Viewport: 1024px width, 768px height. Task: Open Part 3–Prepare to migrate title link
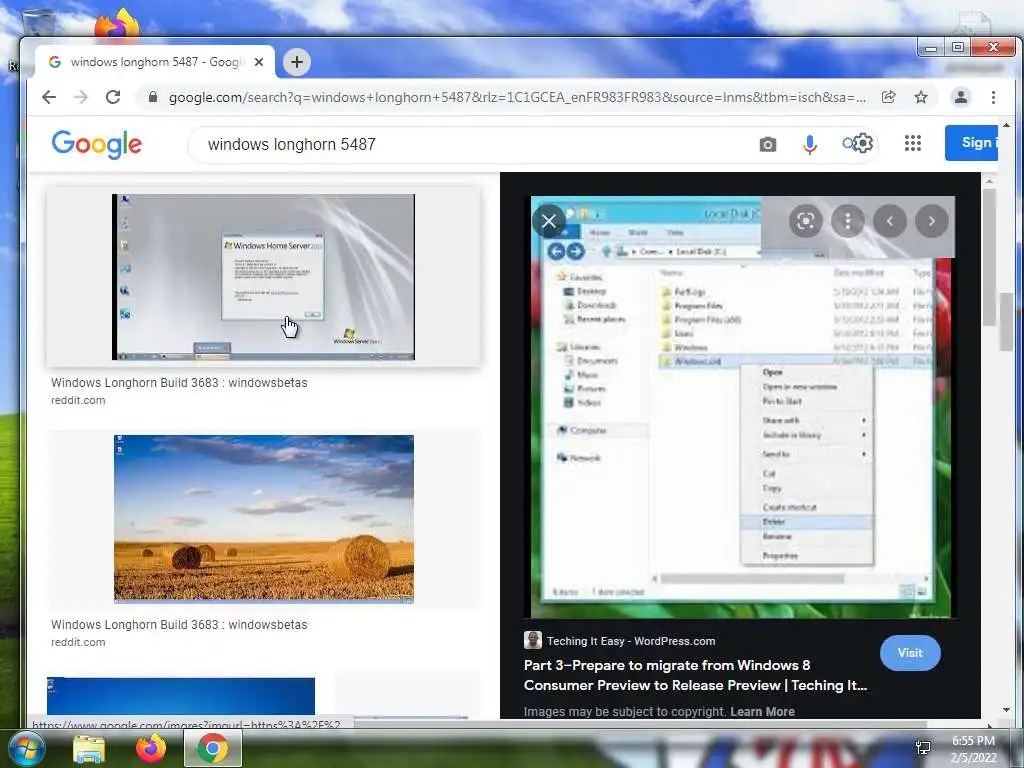[x=696, y=675]
